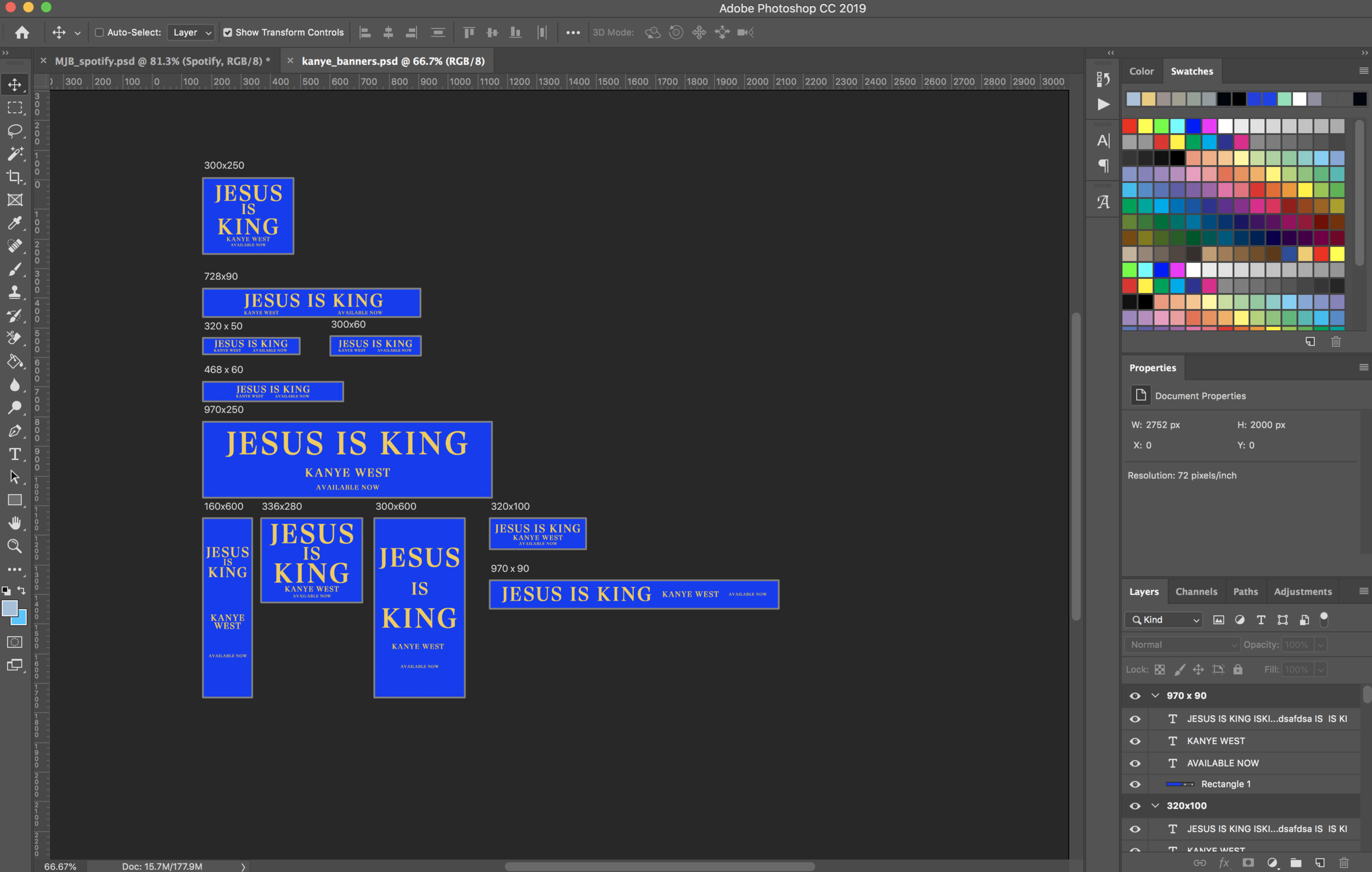This screenshot has width=1372, height=872.
Task: Select the Horizontal Type tool
Action: (15, 454)
